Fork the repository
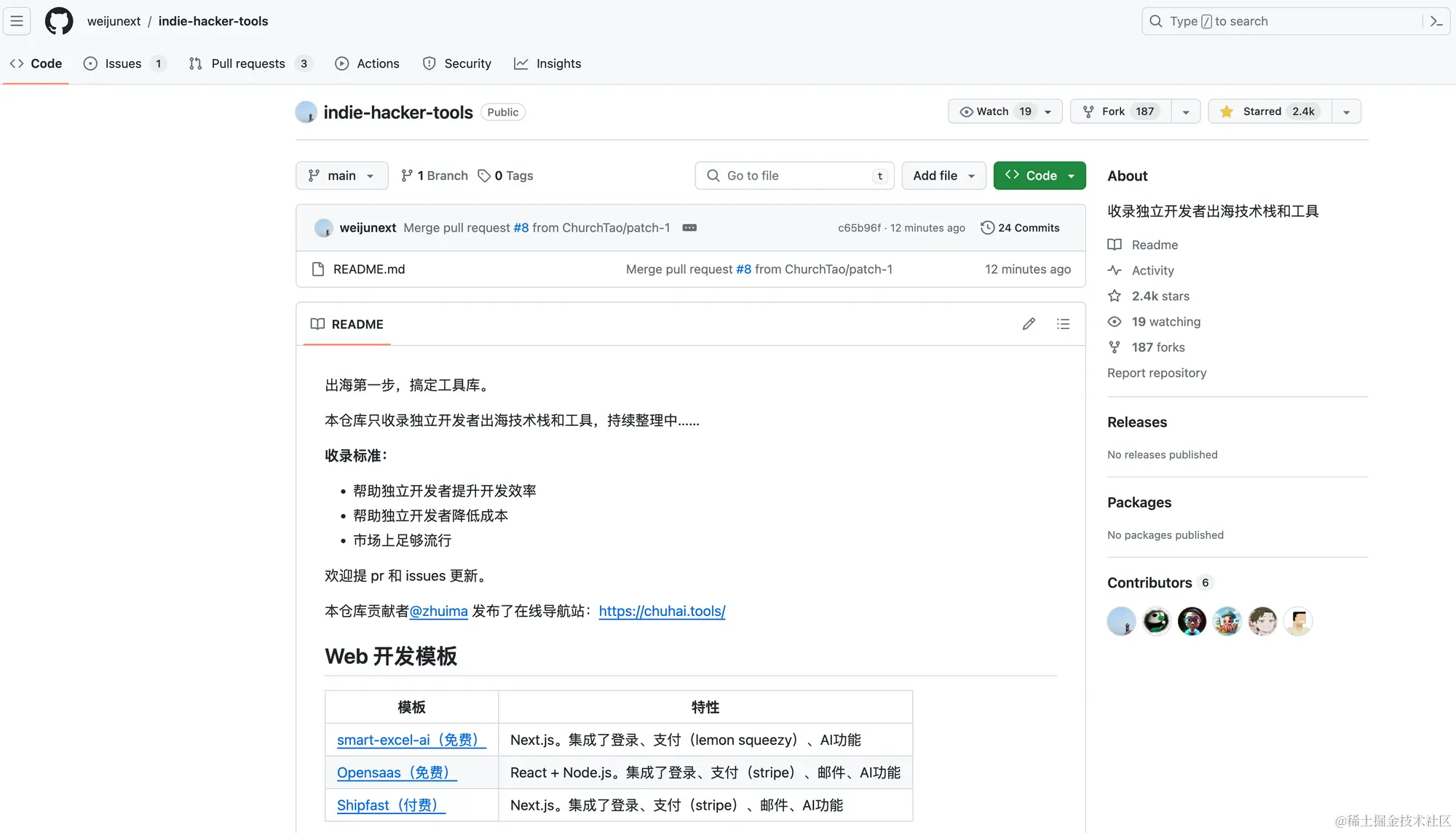1456x833 pixels. (x=1121, y=111)
